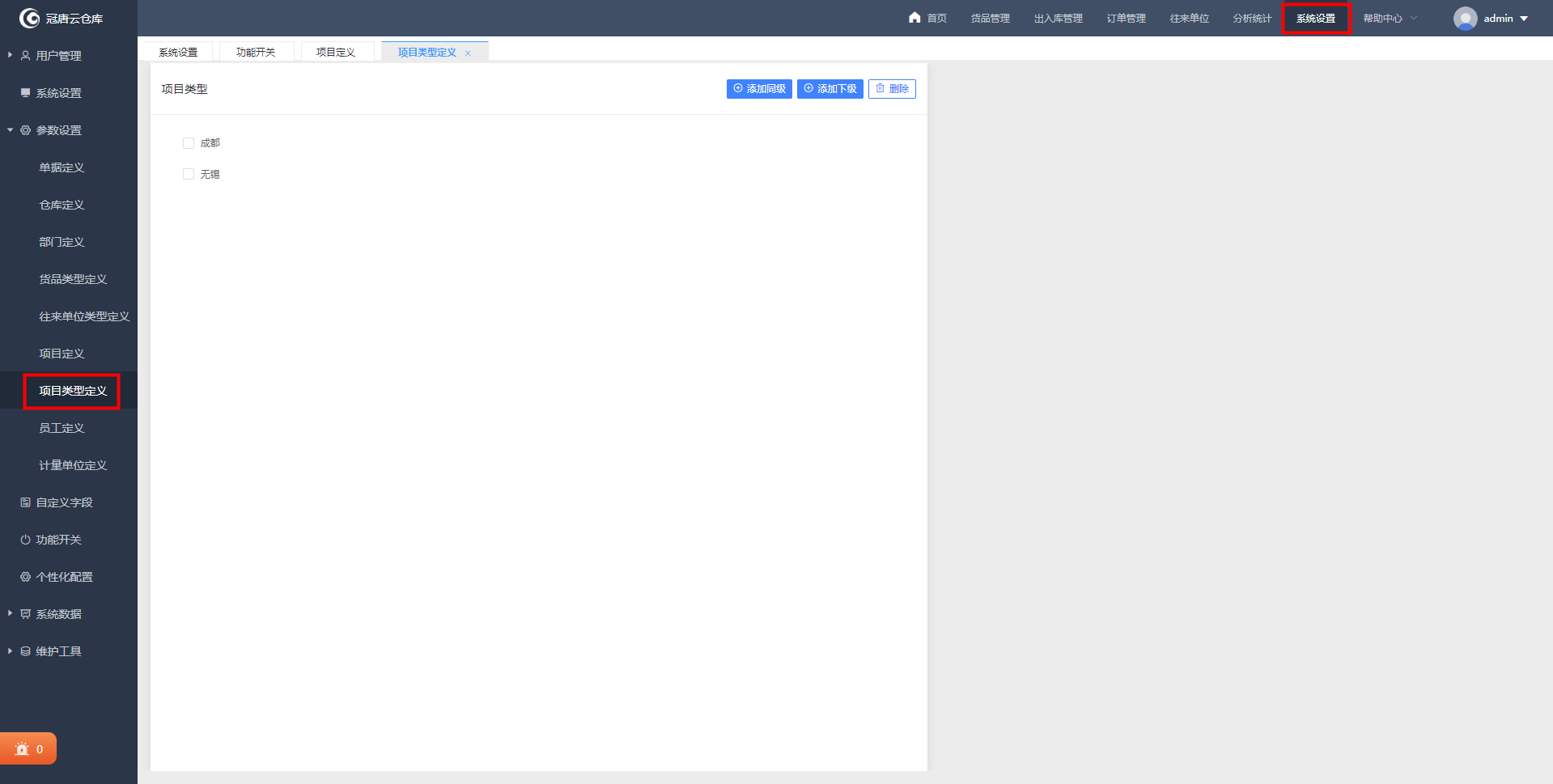Click the power icon beside 功能开关
The height and width of the screenshot is (784, 1553).
[26, 540]
